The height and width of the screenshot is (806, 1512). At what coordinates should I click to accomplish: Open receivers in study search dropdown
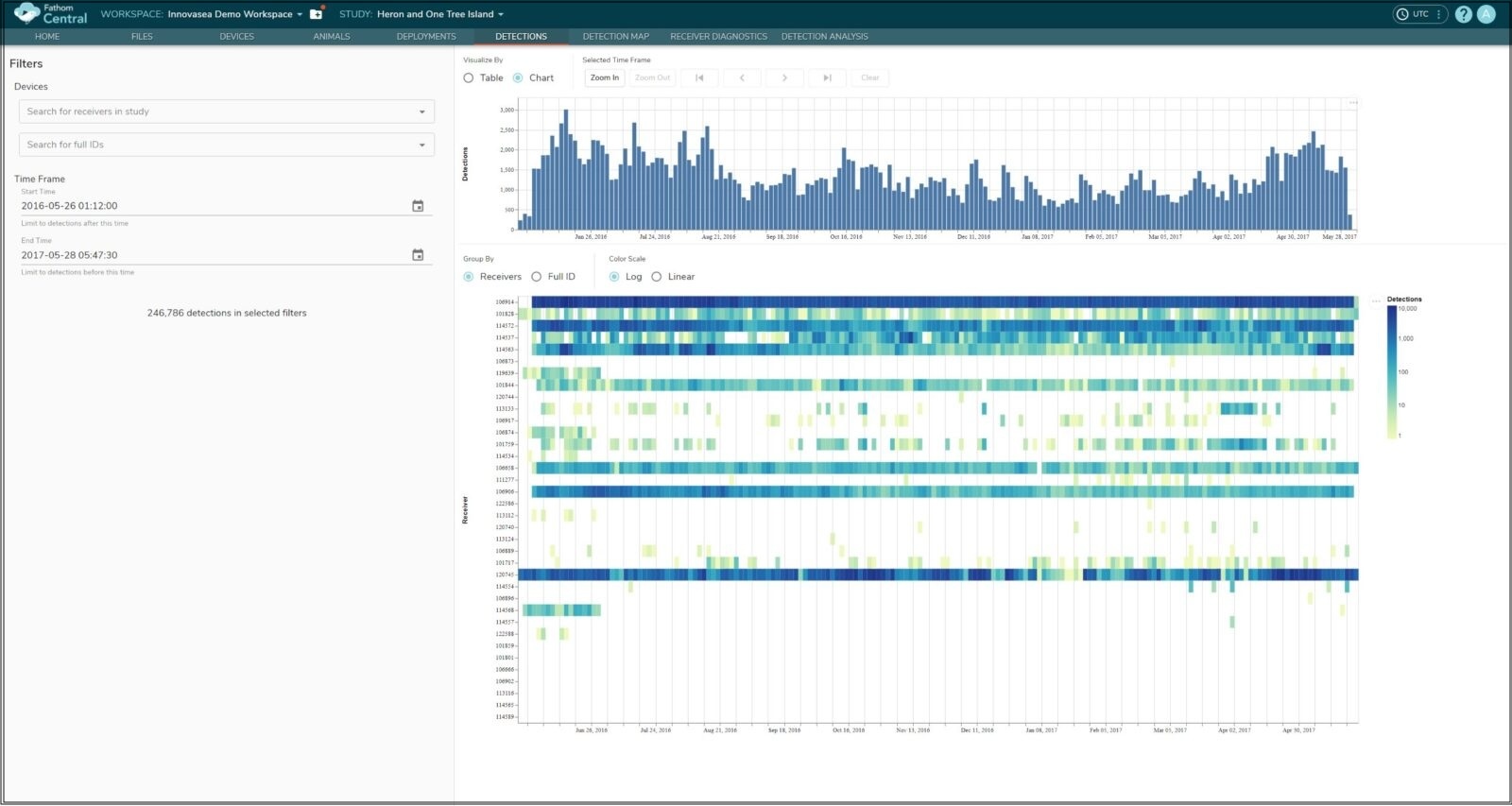pos(227,111)
